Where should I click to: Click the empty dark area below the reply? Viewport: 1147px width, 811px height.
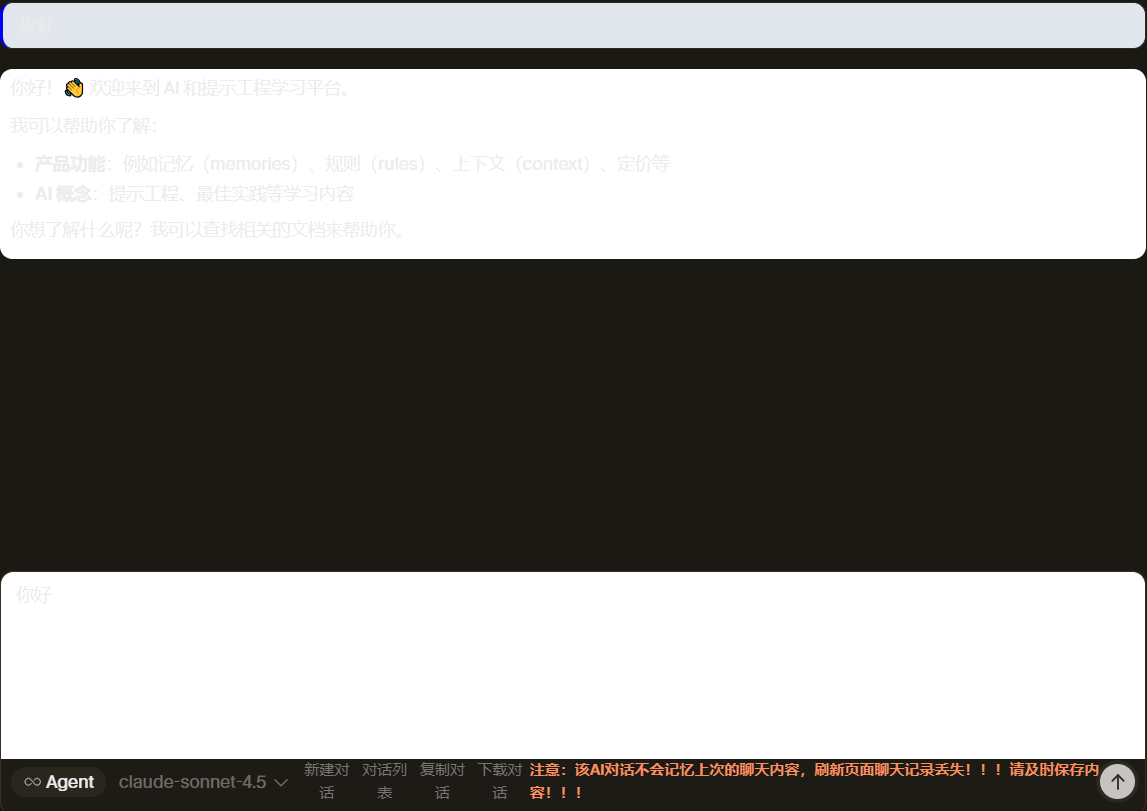point(572,410)
